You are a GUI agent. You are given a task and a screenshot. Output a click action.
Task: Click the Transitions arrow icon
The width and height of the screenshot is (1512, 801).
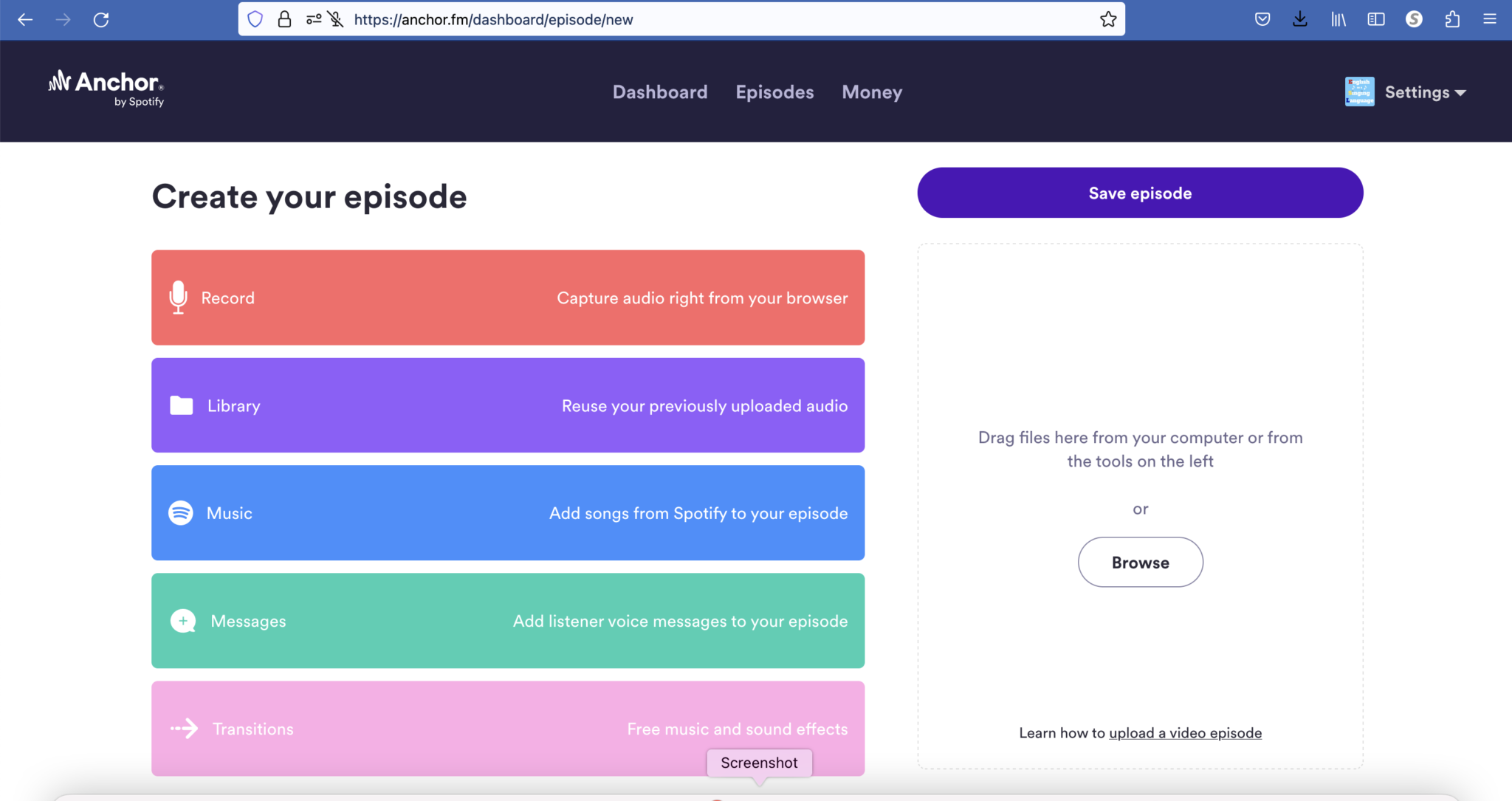click(x=184, y=729)
